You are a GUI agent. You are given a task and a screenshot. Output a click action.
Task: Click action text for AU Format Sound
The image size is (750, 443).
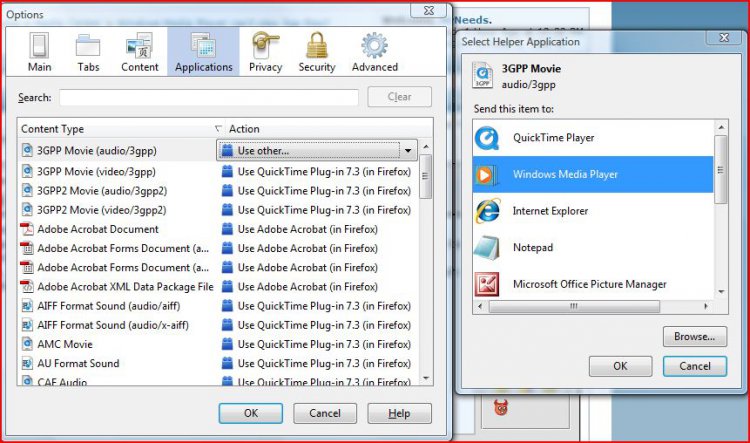pyautogui.click(x=324, y=363)
